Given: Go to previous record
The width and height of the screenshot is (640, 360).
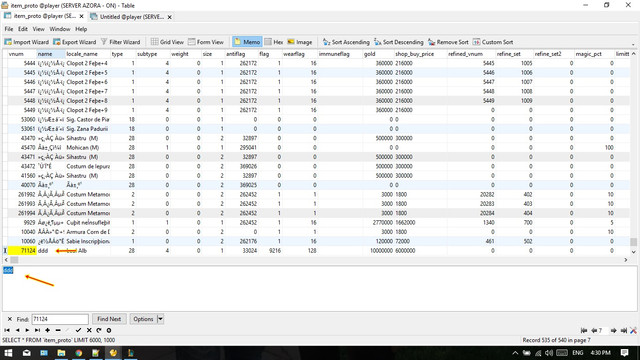Looking at the screenshot, I should [x=17, y=330].
